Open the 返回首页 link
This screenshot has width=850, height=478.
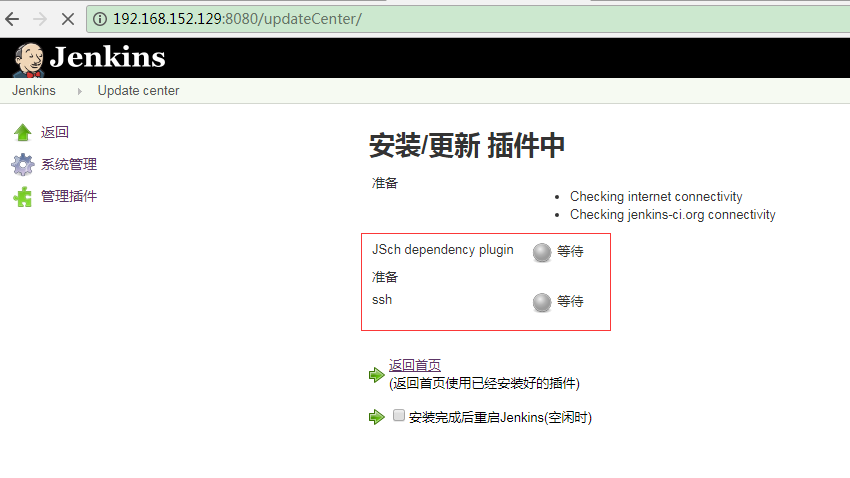(415, 365)
